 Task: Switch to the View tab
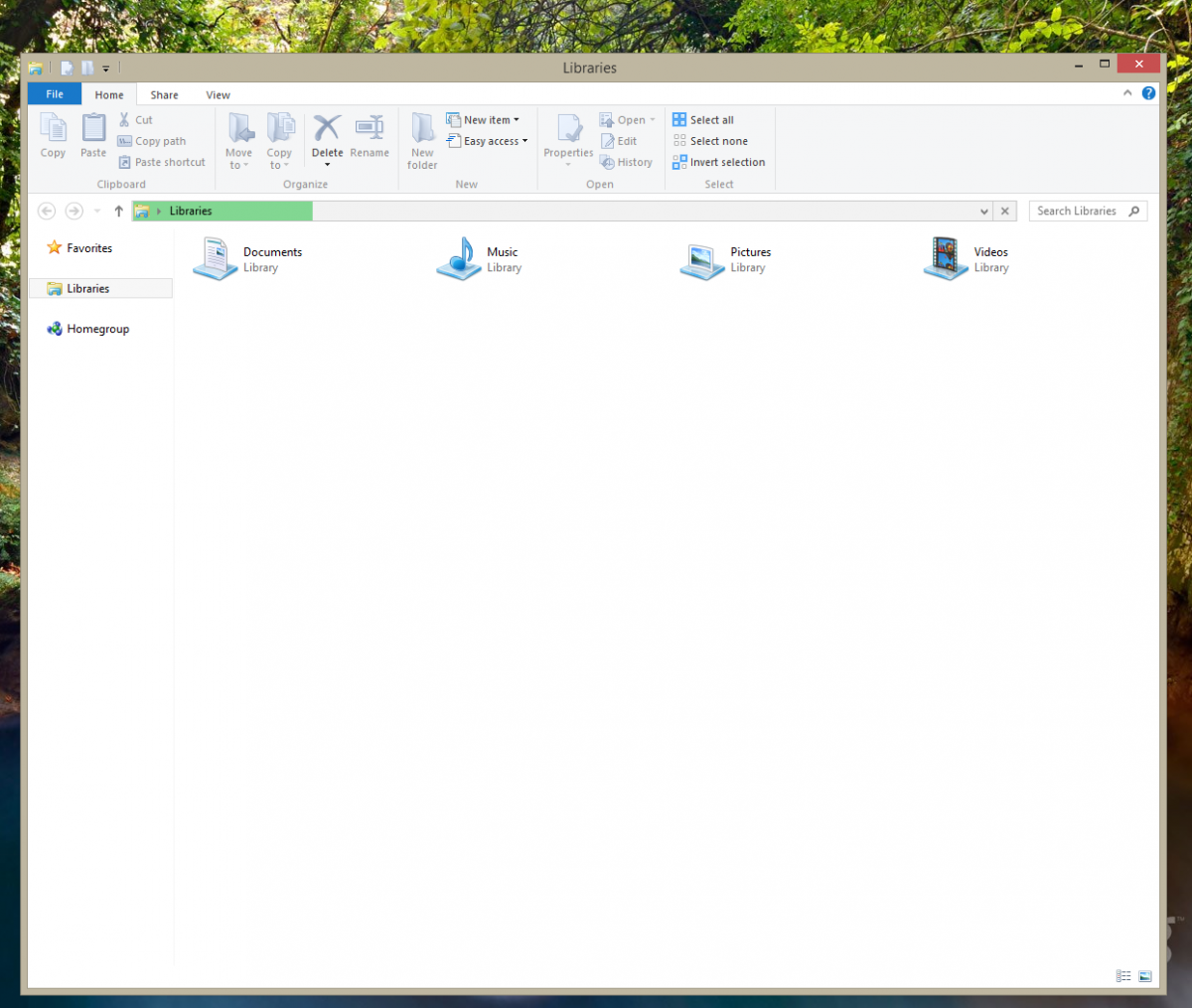[x=219, y=95]
